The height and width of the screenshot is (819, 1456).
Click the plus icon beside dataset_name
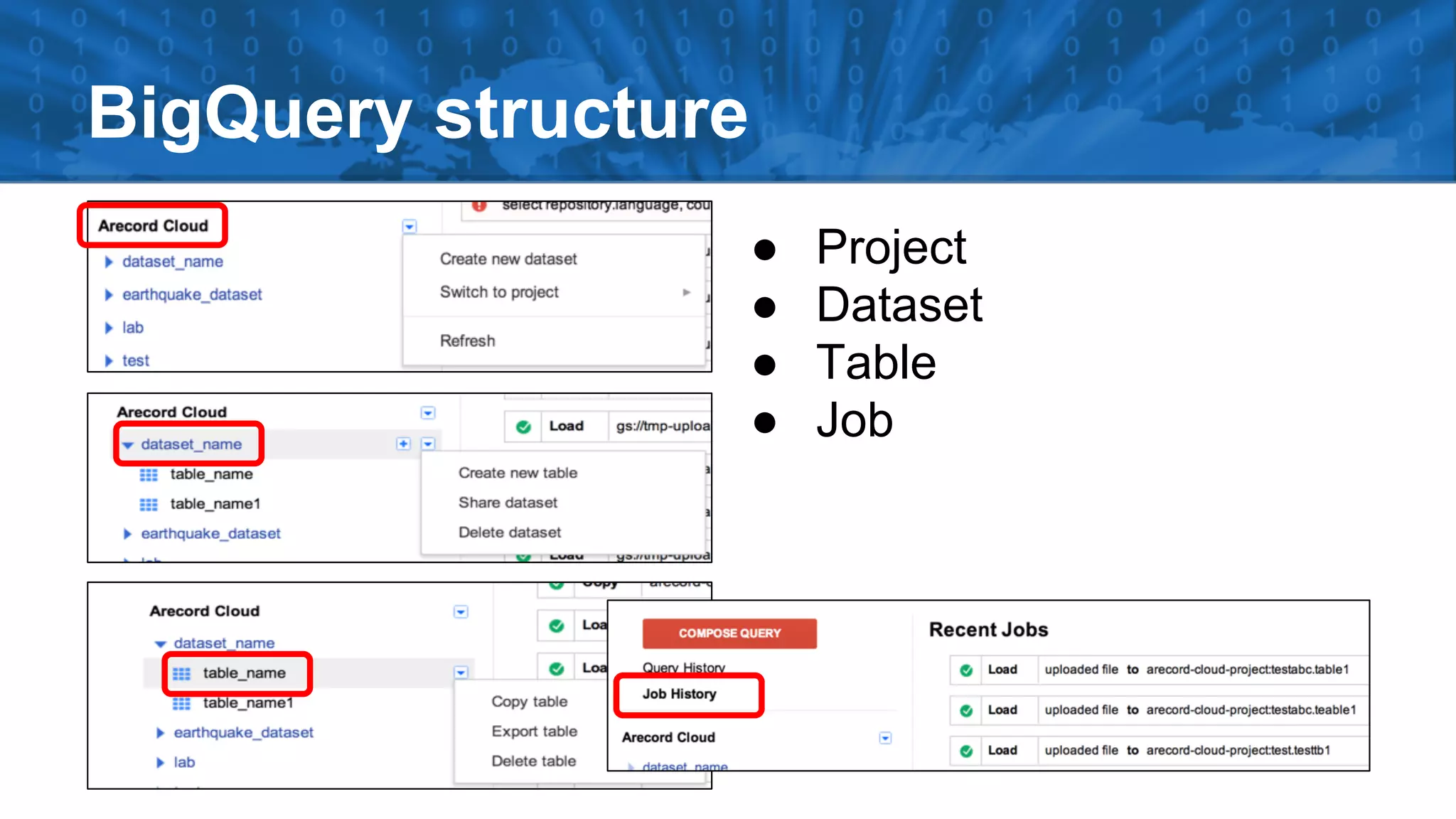pyautogui.click(x=403, y=444)
